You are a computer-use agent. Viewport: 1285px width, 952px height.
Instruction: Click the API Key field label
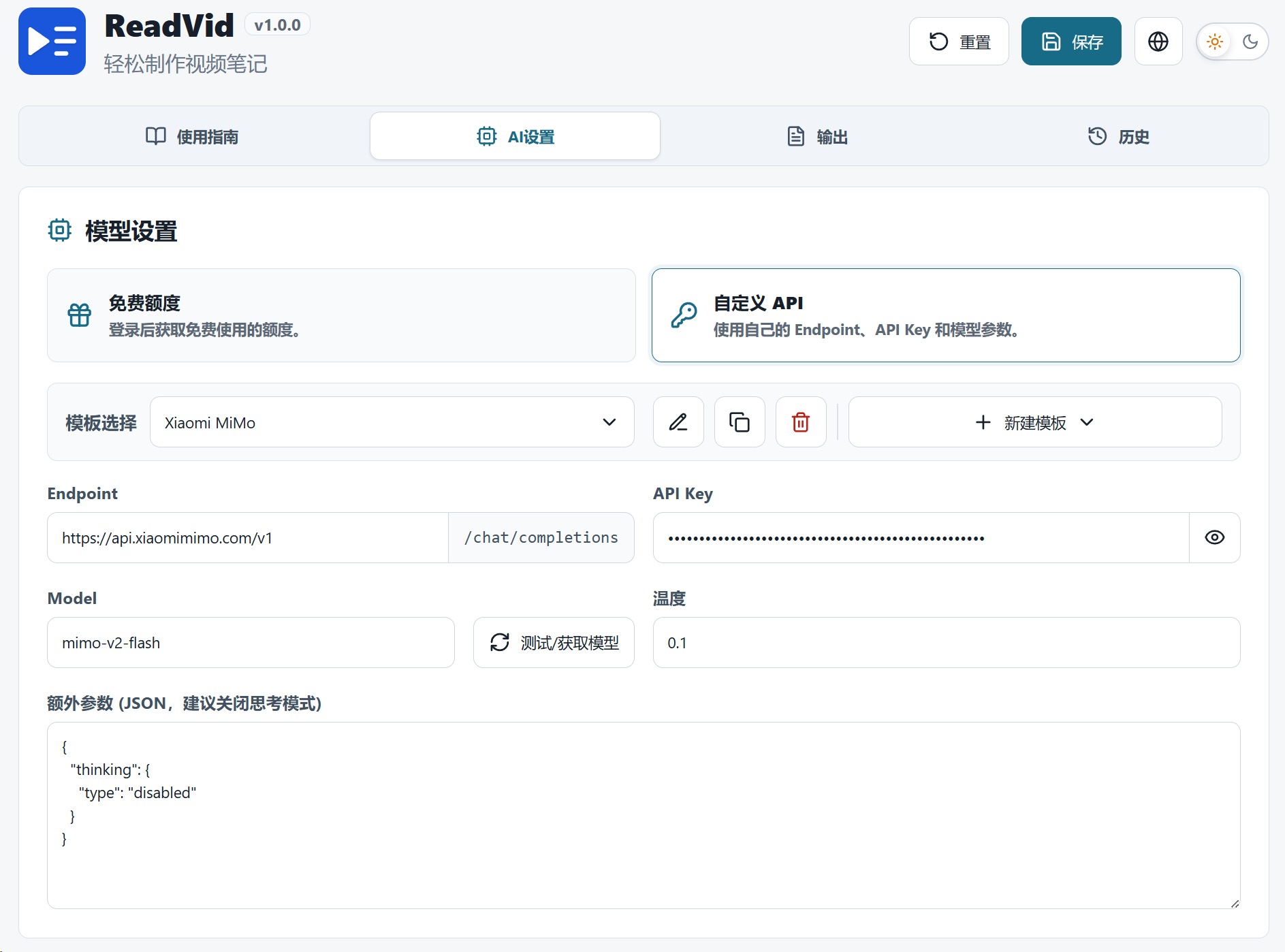click(x=683, y=494)
